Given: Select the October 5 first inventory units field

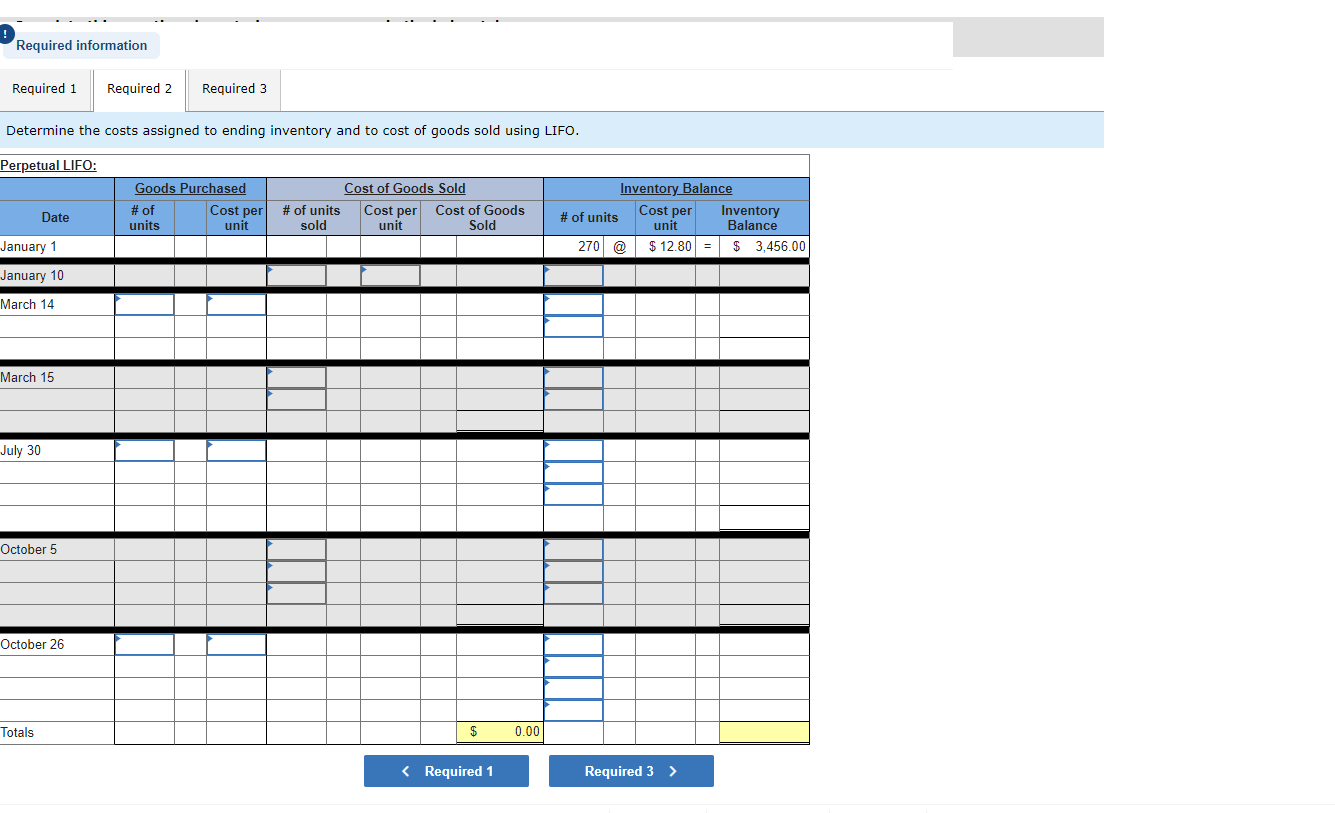Looking at the screenshot, I should 574,549.
